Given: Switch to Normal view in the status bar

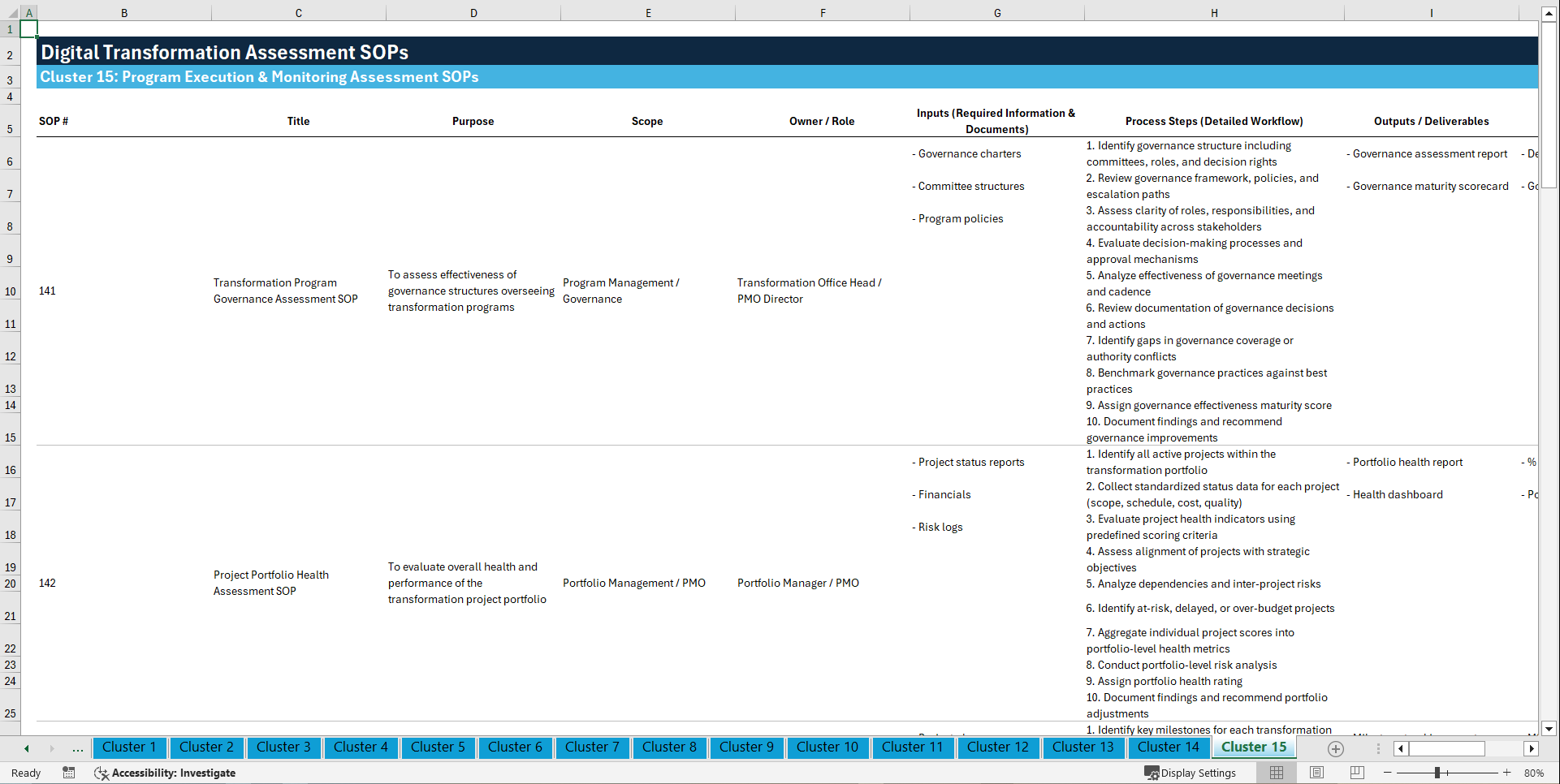Looking at the screenshot, I should (1276, 773).
